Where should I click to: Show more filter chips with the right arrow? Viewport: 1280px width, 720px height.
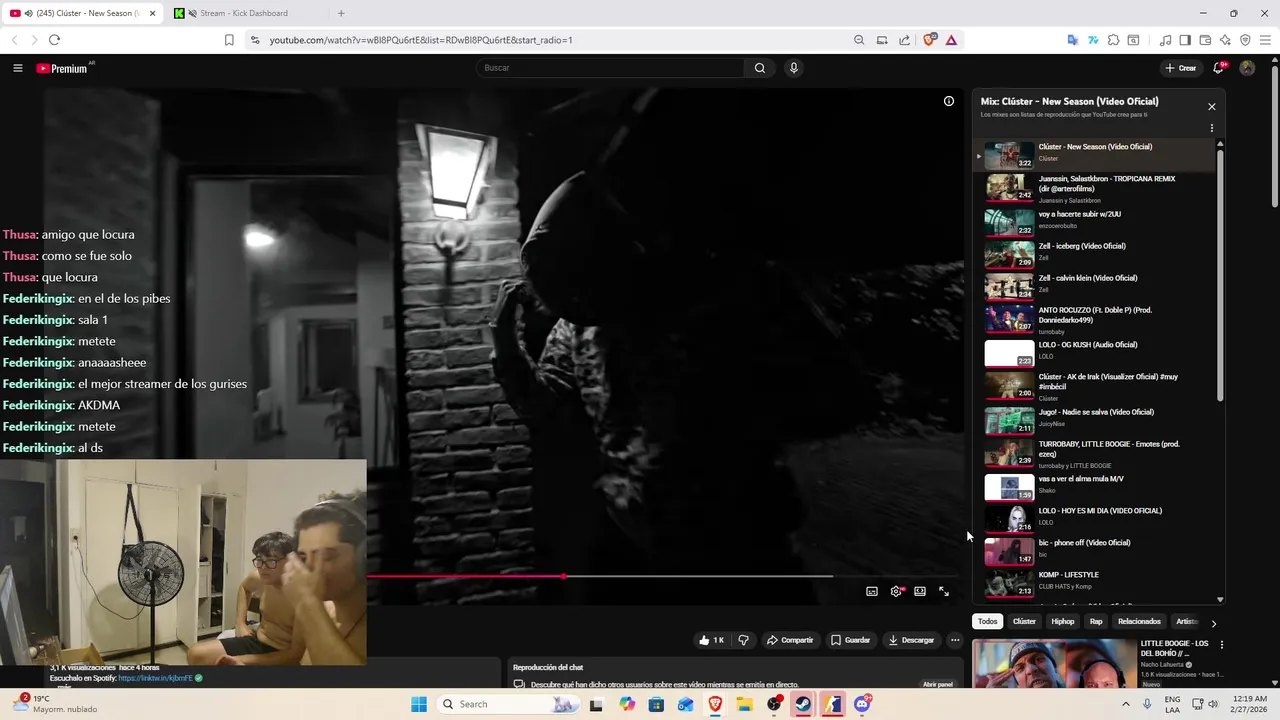1214,623
